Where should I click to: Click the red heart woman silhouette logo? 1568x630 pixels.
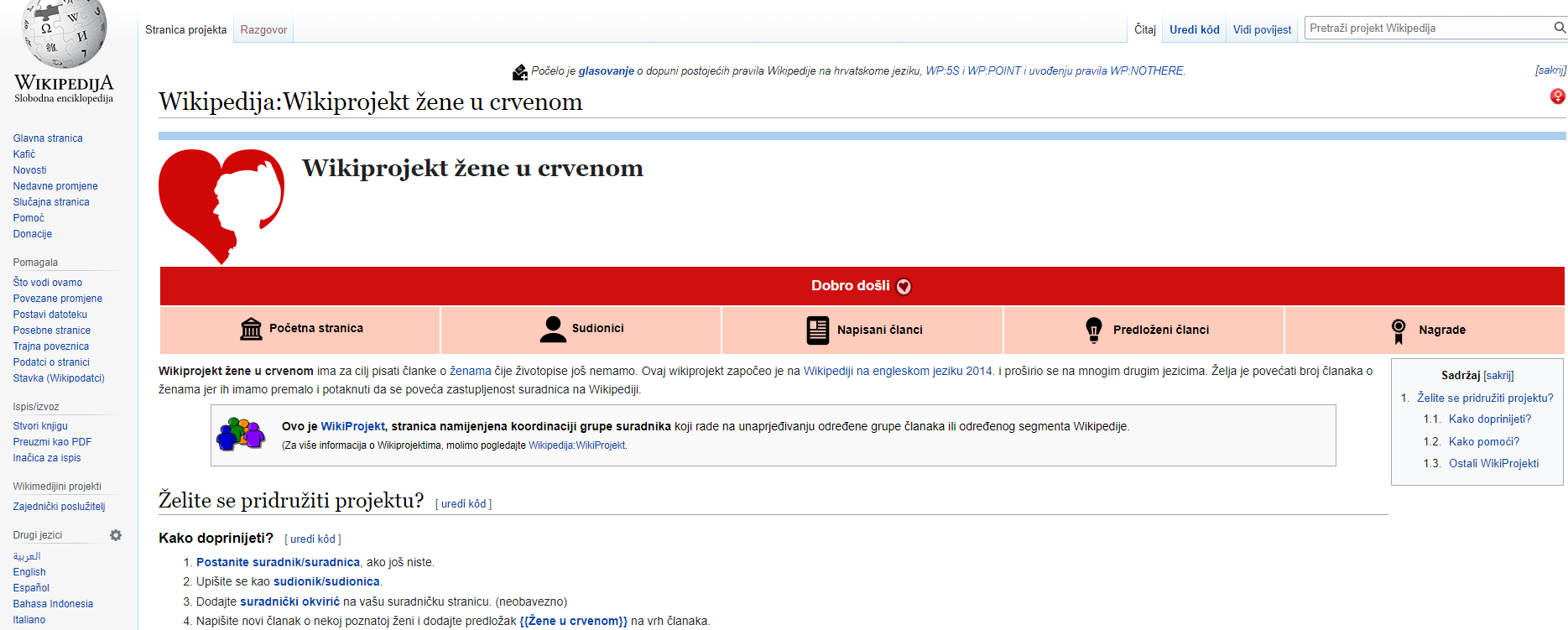221,206
